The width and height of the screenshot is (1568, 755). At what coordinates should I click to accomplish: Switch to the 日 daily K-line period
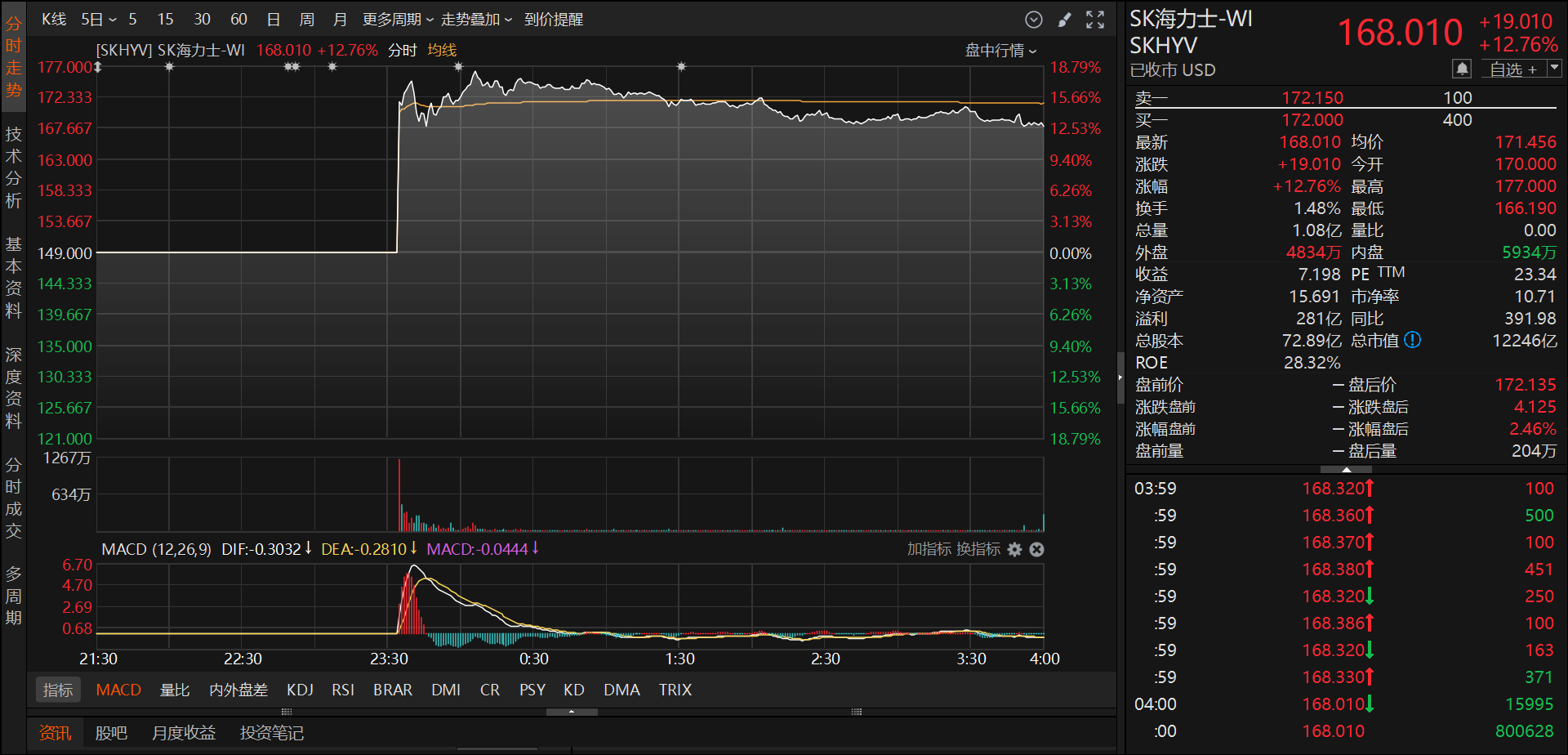[x=274, y=20]
